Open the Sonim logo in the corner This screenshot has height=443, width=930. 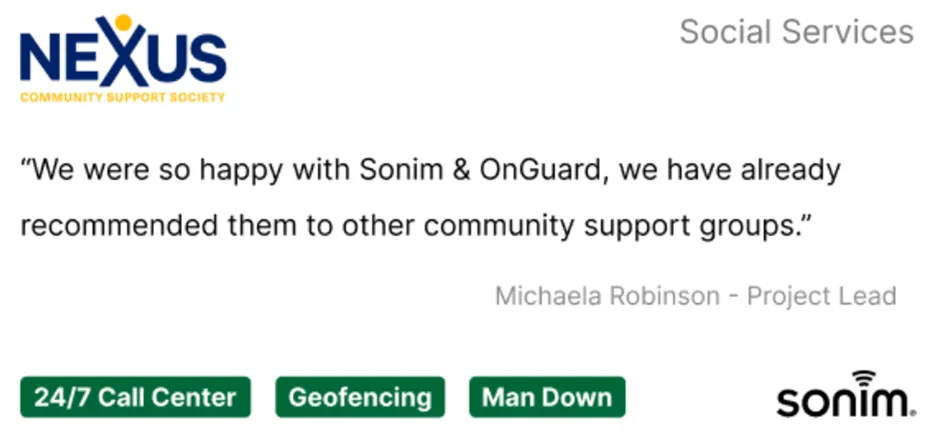pos(845,394)
